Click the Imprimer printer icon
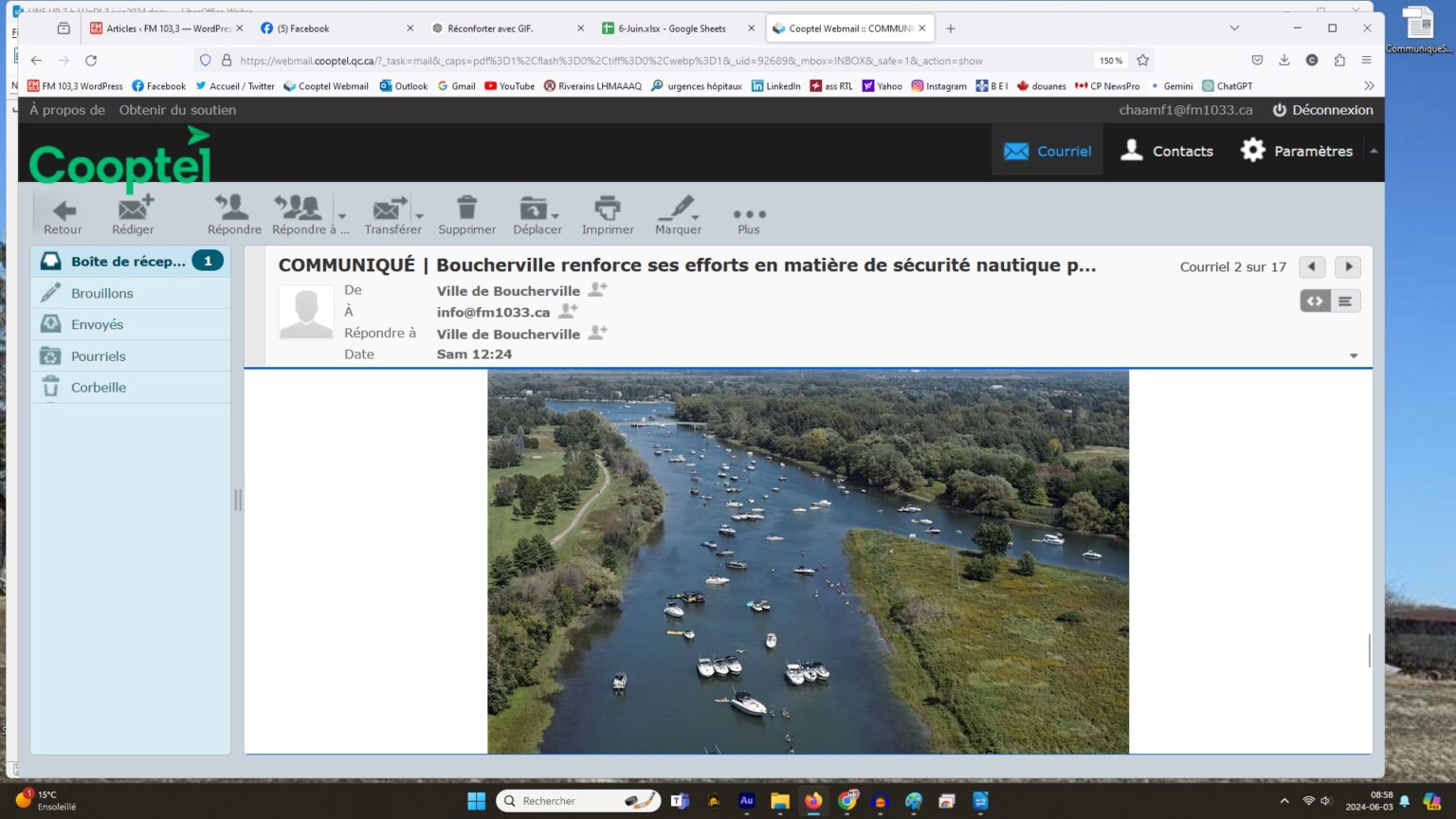Viewport: 1456px width, 819px height. click(x=608, y=209)
